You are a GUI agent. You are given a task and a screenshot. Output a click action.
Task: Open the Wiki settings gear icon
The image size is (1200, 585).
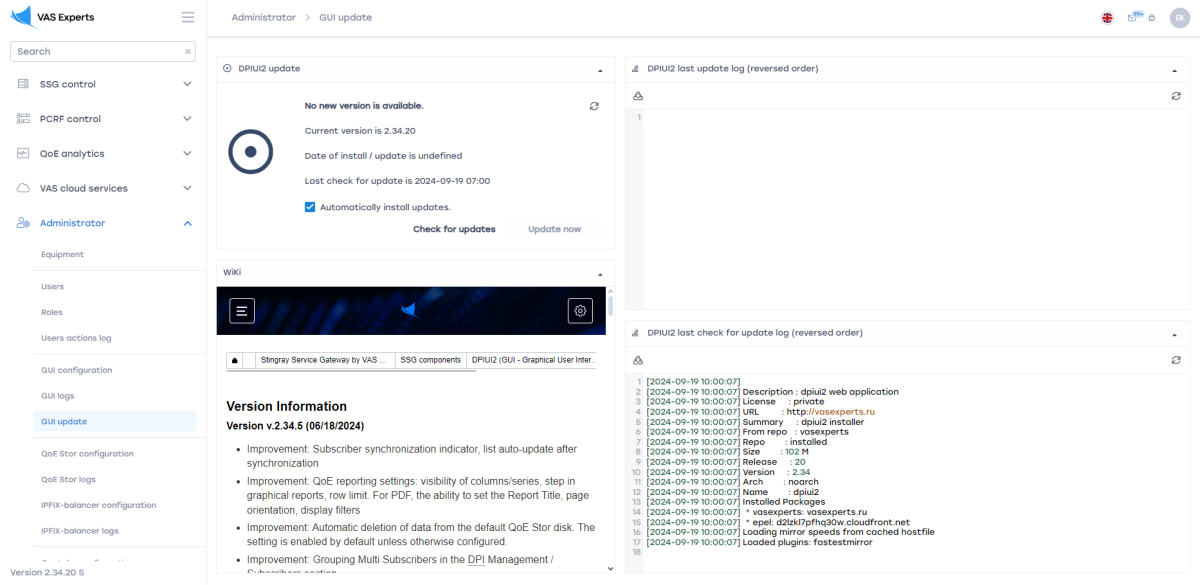point(580,311)
